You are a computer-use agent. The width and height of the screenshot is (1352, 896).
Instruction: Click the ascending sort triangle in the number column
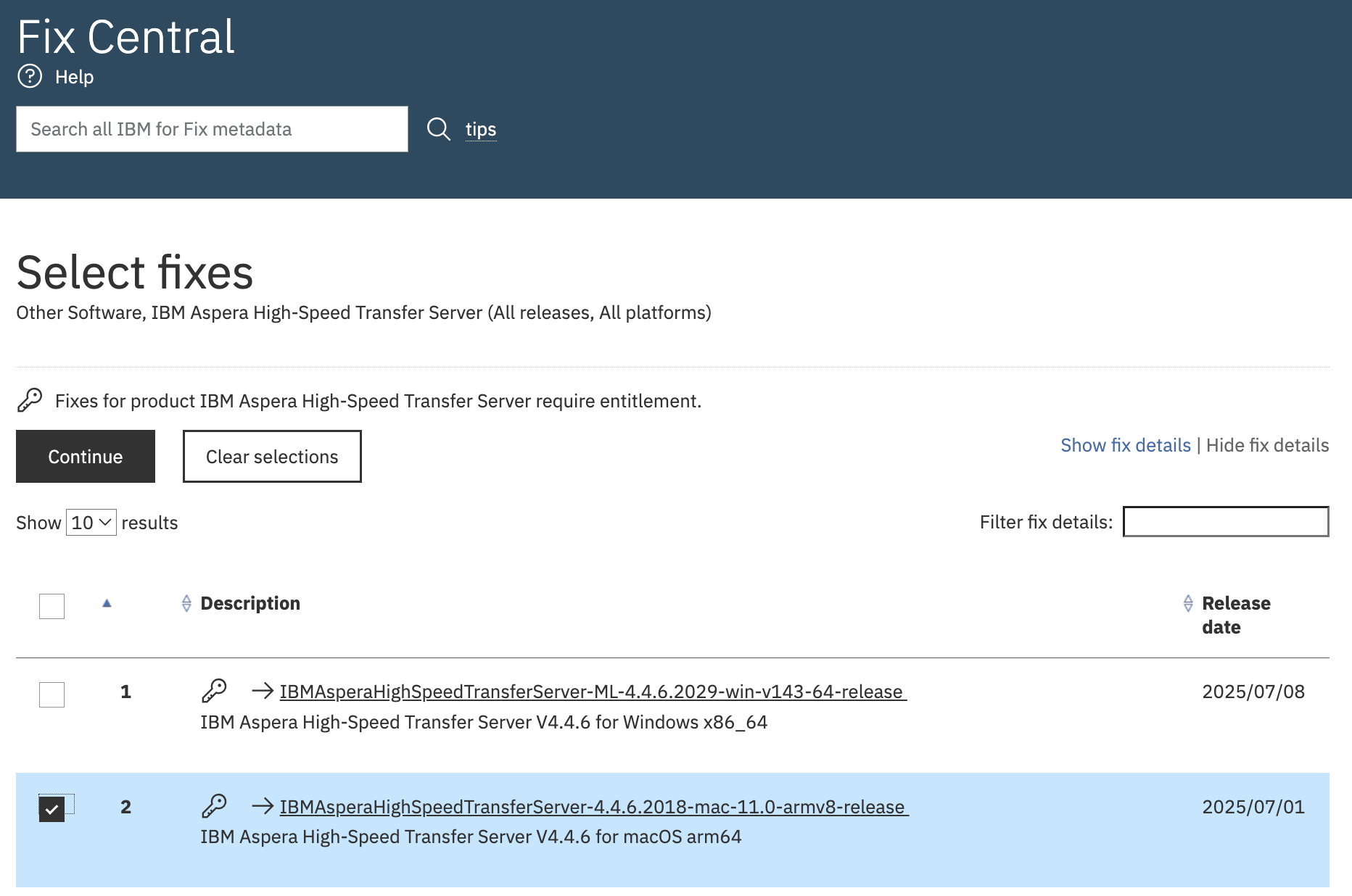(x=107, y=603)
